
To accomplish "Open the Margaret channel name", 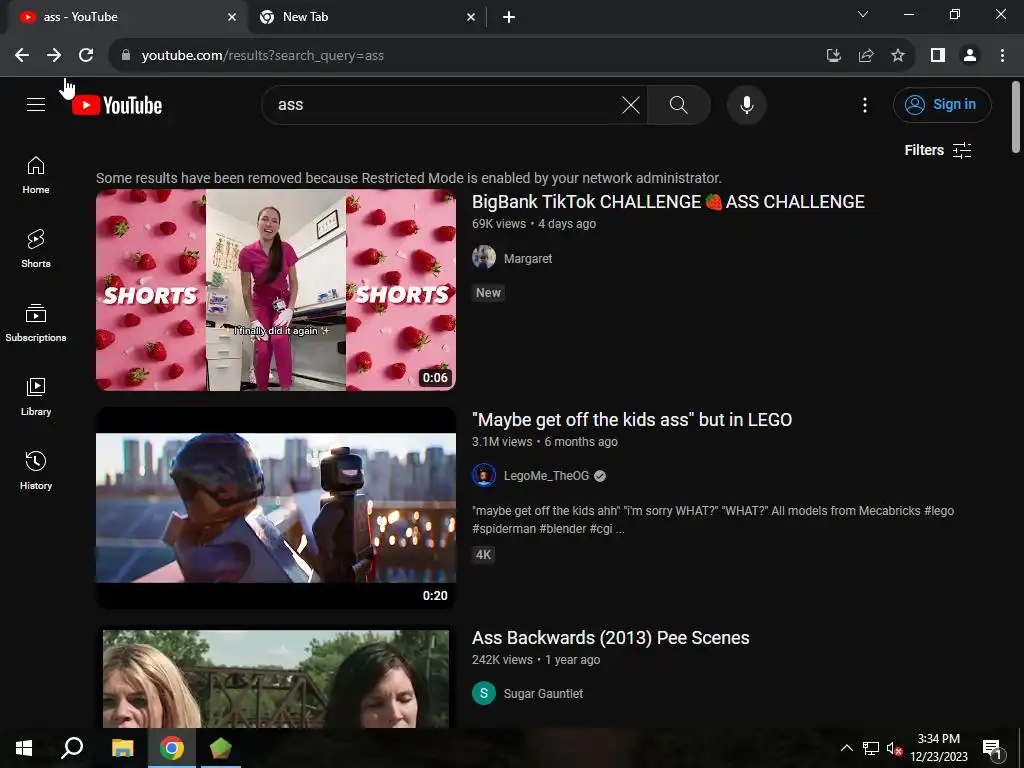I will pyautogui.click(x=528, y=259).
